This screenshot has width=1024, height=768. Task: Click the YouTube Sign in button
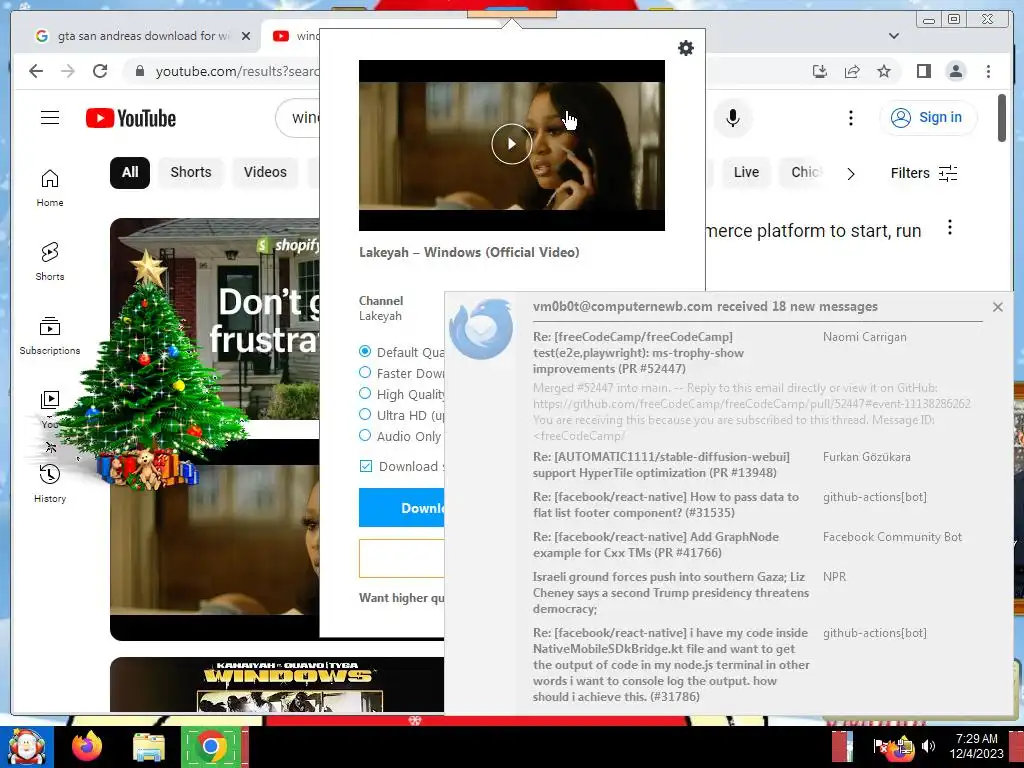coord(928,118)
